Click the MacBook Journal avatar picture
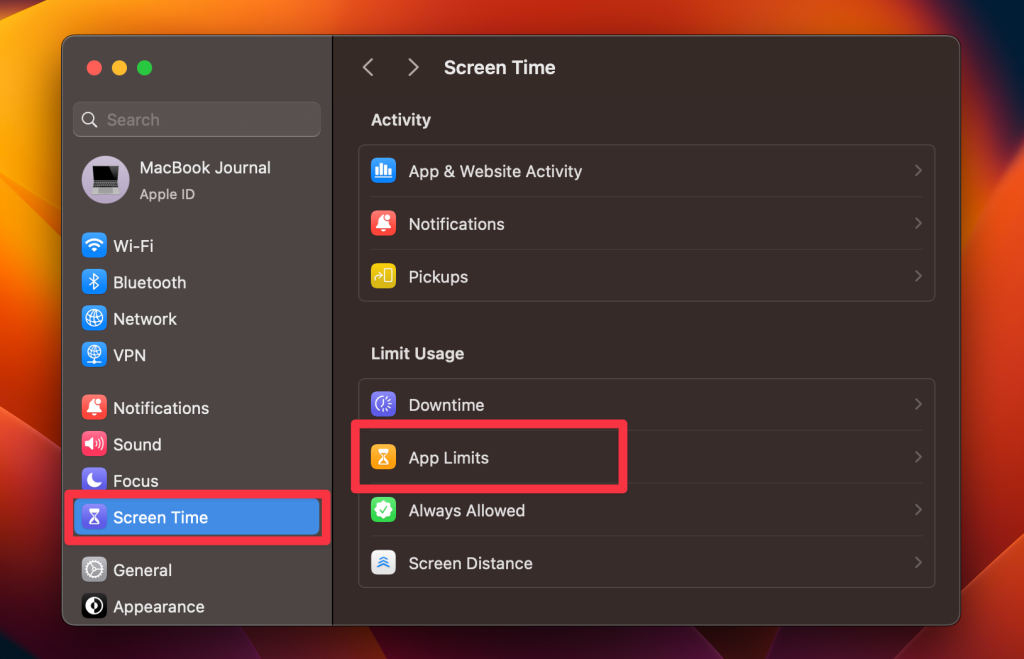1024x659 pixels. (x=105, y=180)
